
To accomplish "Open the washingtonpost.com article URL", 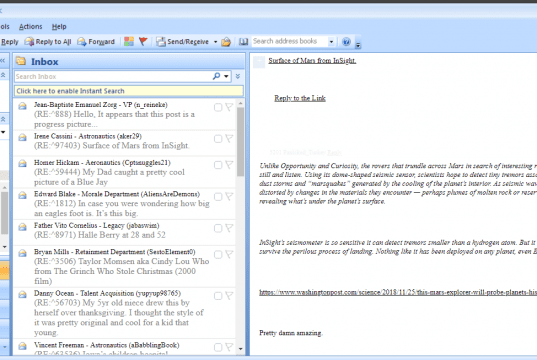I will click(398, 293).
